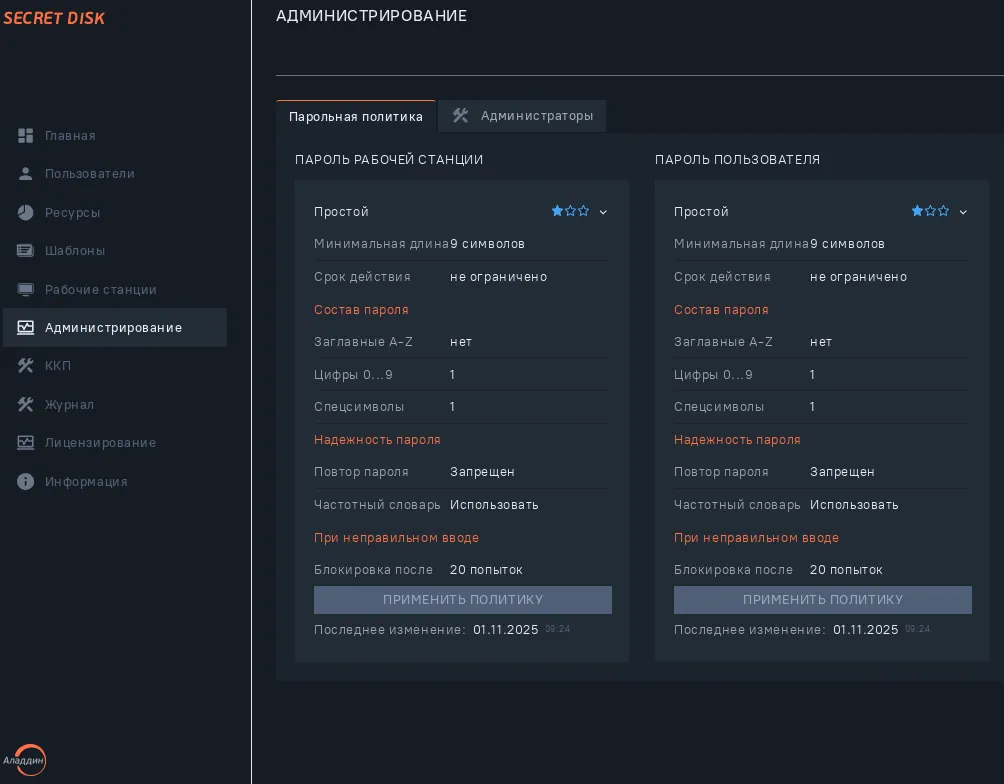
Task: Click the Администрирование chart icon in sidebar
Action: click(25, 327)
